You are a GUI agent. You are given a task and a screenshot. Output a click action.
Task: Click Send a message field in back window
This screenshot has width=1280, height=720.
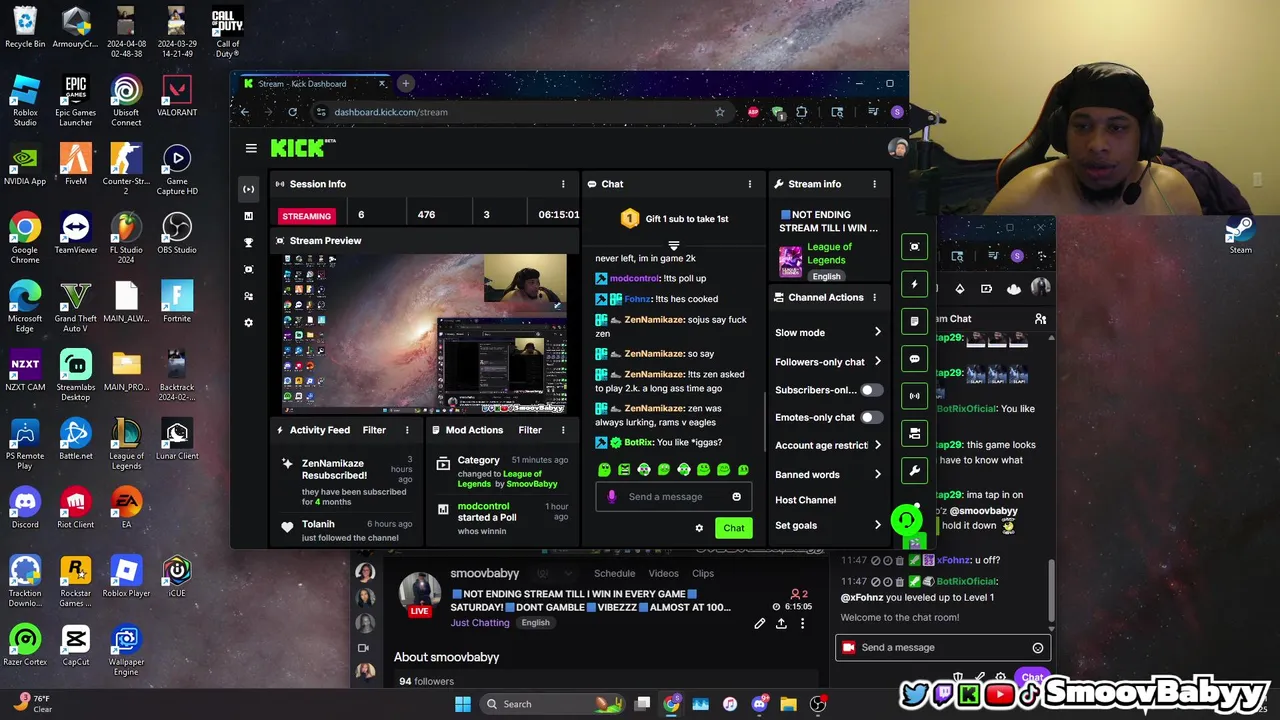[x=942, y=648]
